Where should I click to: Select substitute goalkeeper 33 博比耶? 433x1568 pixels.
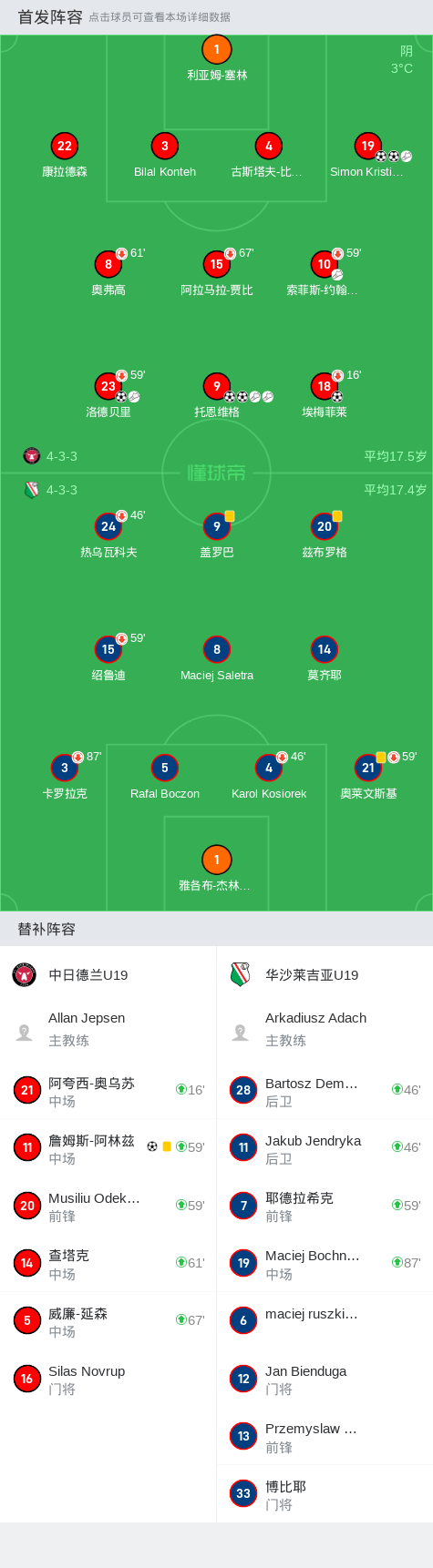pos(325,1493)
